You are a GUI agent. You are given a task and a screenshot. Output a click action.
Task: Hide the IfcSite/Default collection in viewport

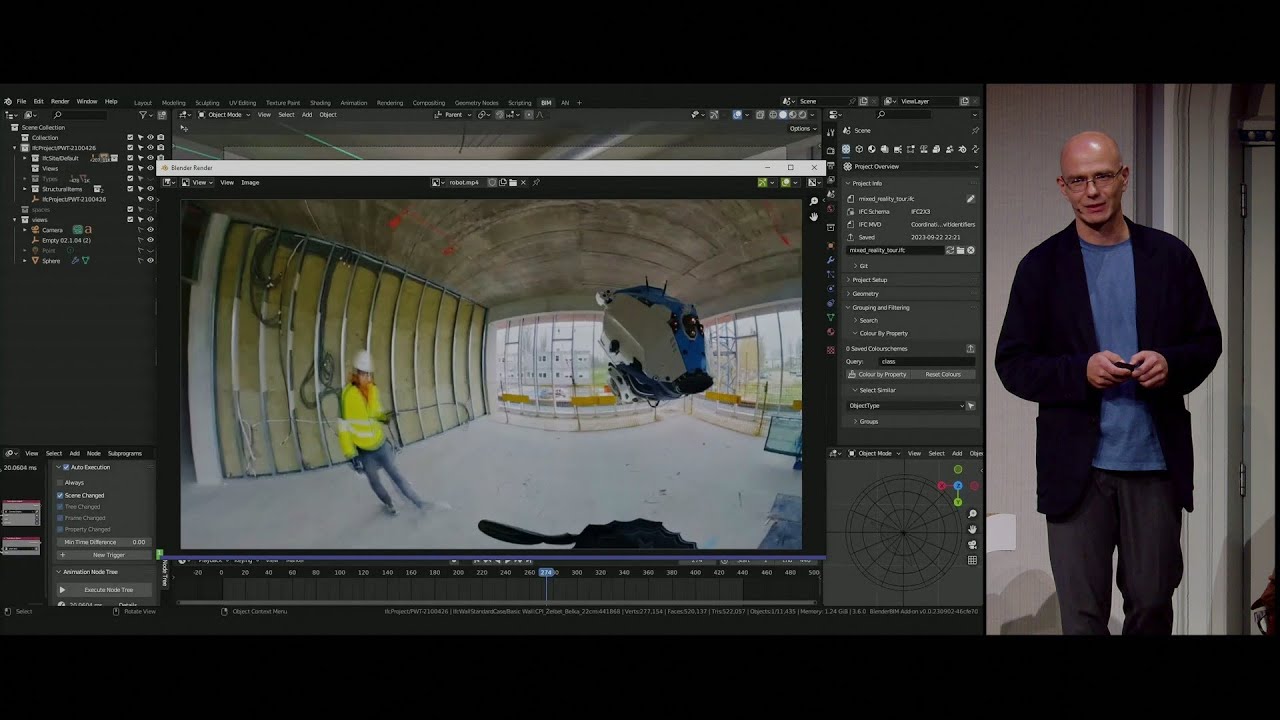click(150, 158)
